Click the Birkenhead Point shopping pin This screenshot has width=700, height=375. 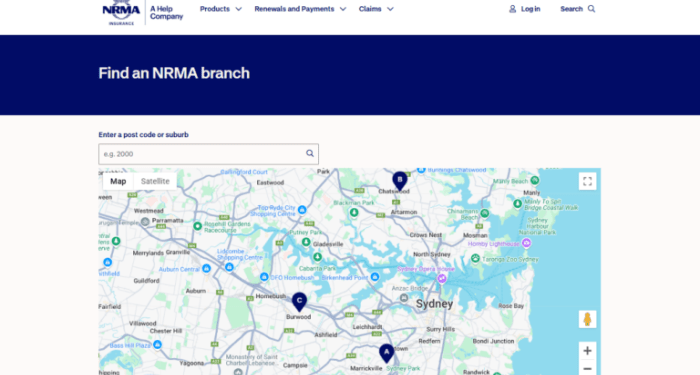tap(375, 277)
